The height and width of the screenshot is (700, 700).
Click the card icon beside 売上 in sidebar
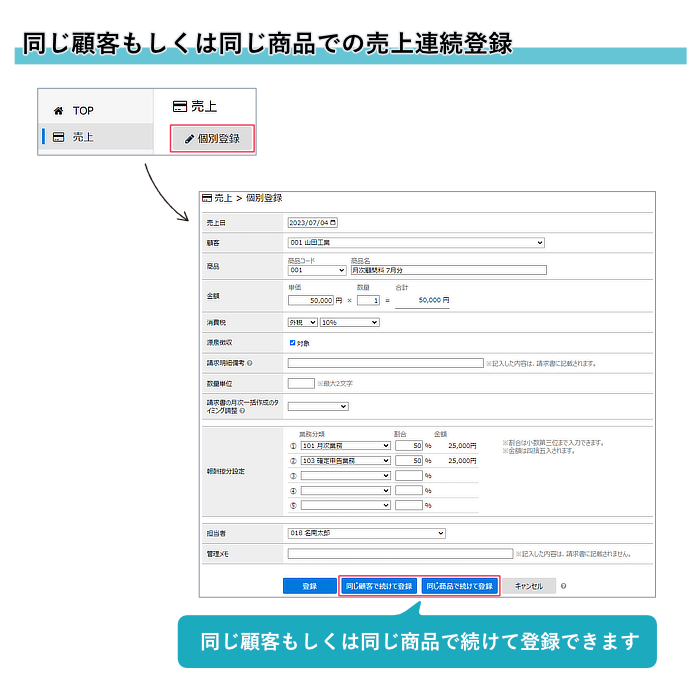pos(59,137)
